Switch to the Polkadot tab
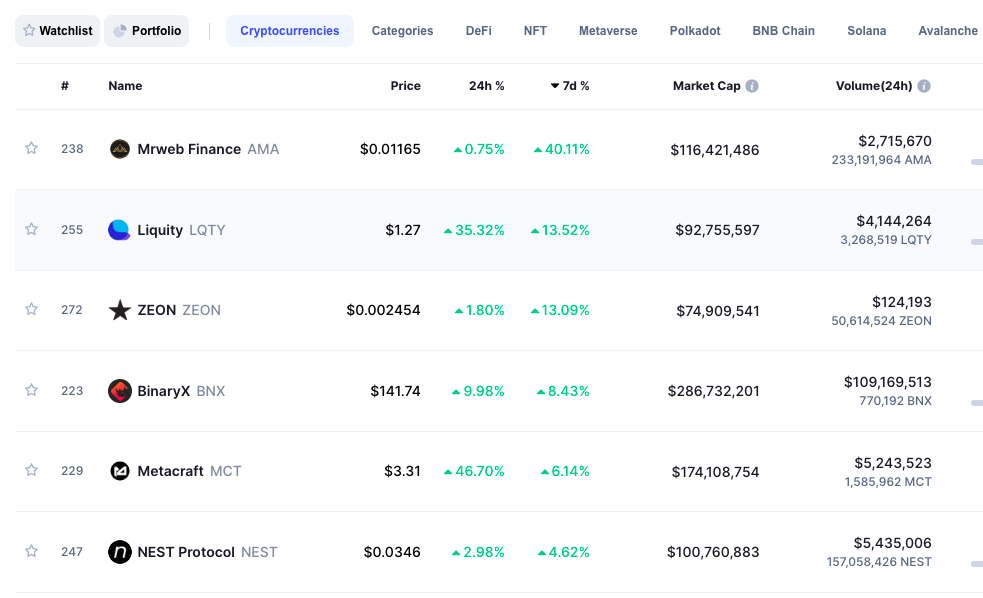The width and height of the screenshot is (983, 598). [x=695, y=31]
